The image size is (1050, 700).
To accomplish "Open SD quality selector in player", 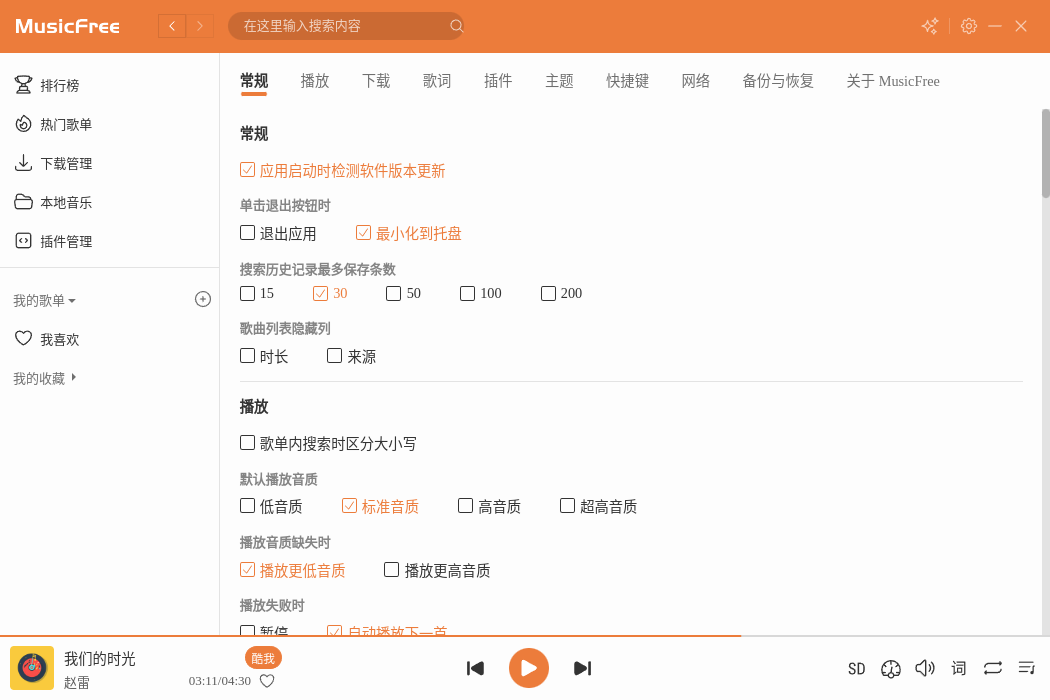I will coord(856,669).
